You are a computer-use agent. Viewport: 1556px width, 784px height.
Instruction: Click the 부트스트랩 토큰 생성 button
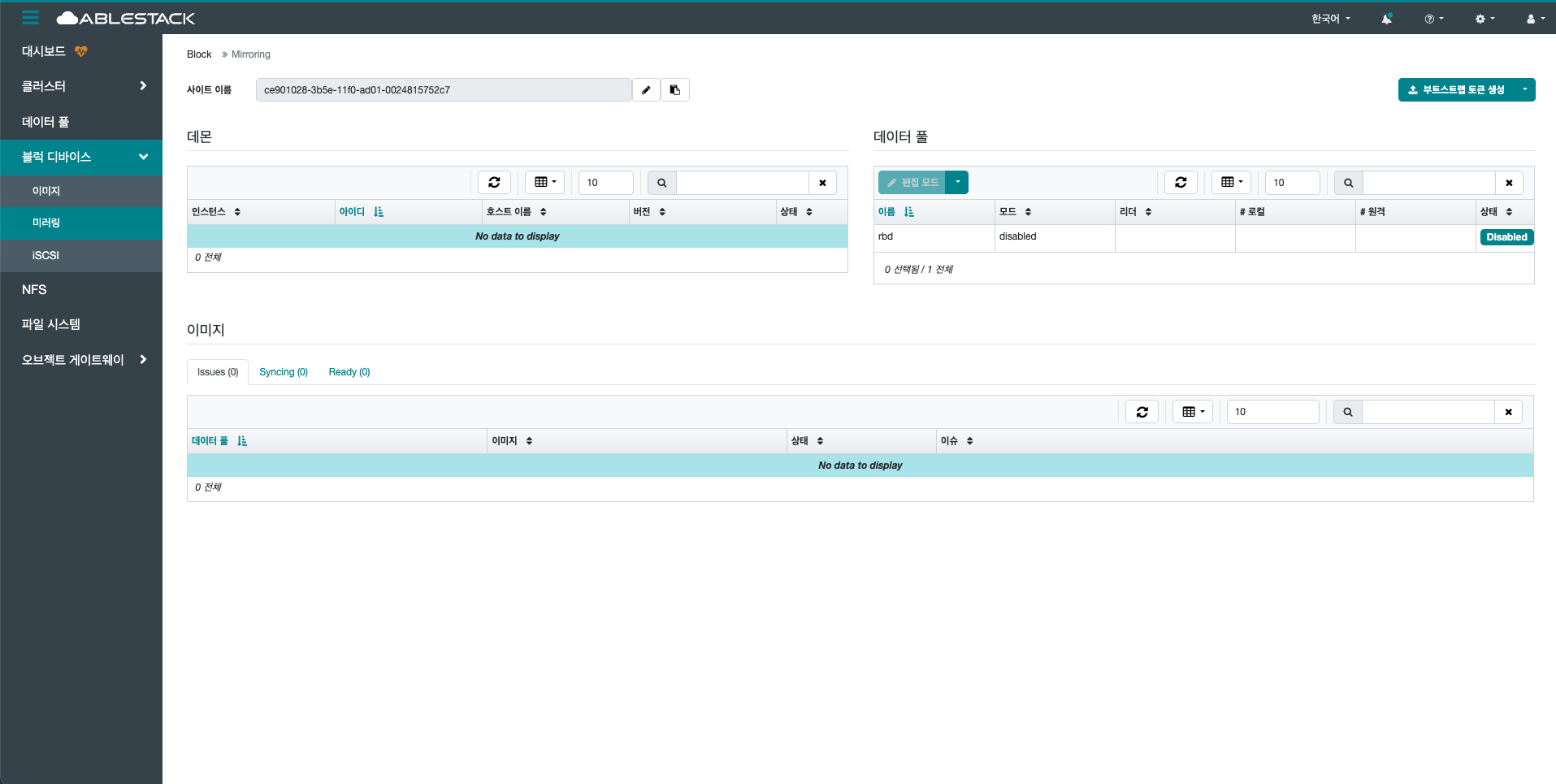coord(1456,90)
